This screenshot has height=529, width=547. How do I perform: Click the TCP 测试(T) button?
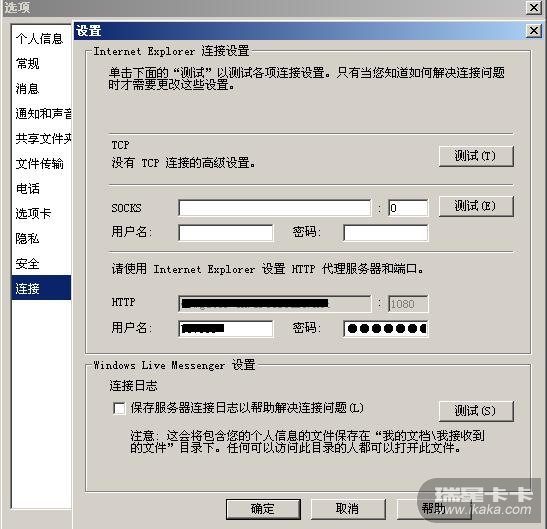coord(476,156)
